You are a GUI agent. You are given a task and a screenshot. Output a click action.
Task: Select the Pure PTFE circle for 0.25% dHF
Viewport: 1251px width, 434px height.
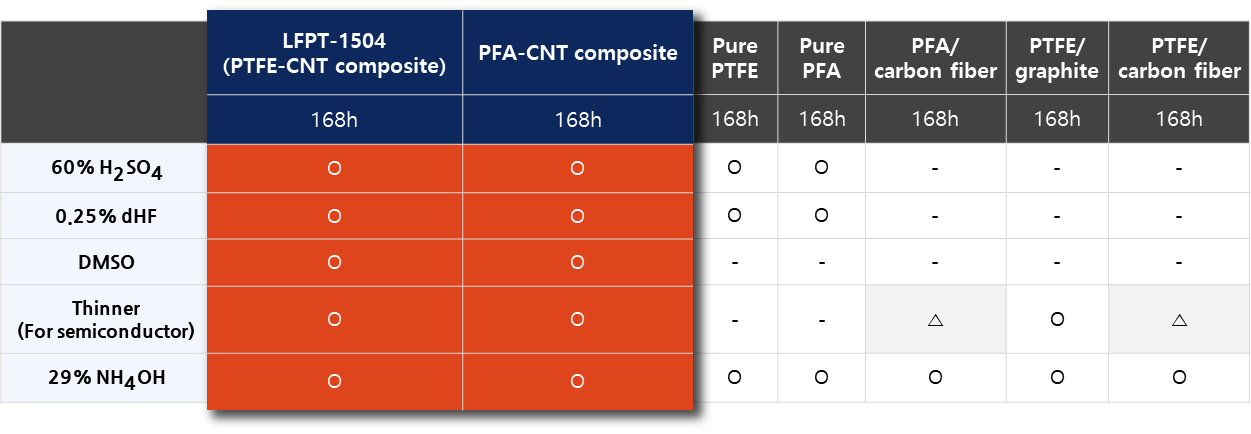[x=735, y=215]
